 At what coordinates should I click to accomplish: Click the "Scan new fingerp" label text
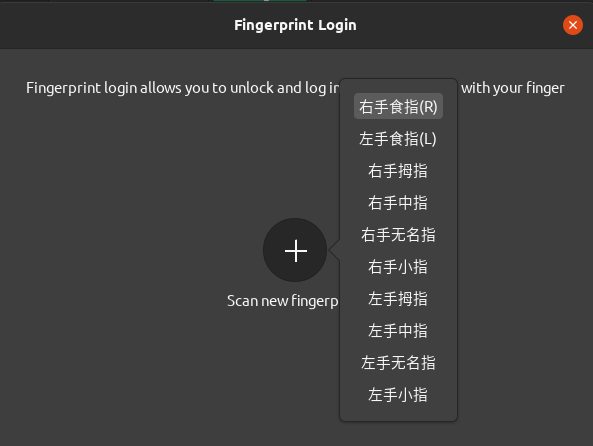click(x=283, y=301)
